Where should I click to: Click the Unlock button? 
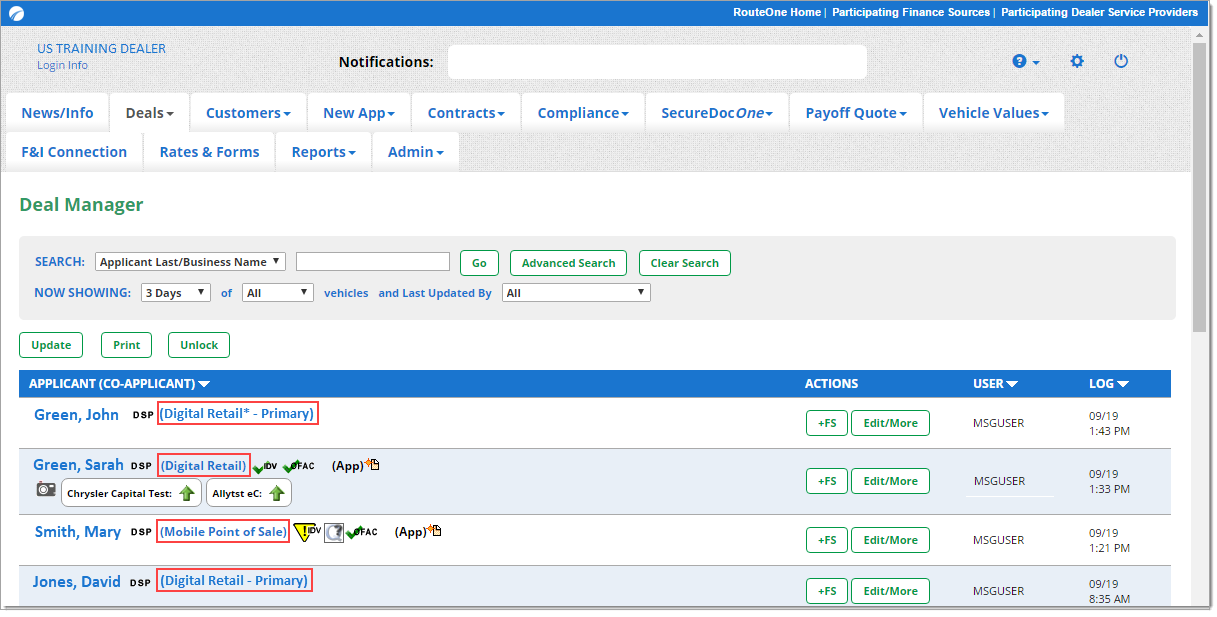tap(199, 345)
